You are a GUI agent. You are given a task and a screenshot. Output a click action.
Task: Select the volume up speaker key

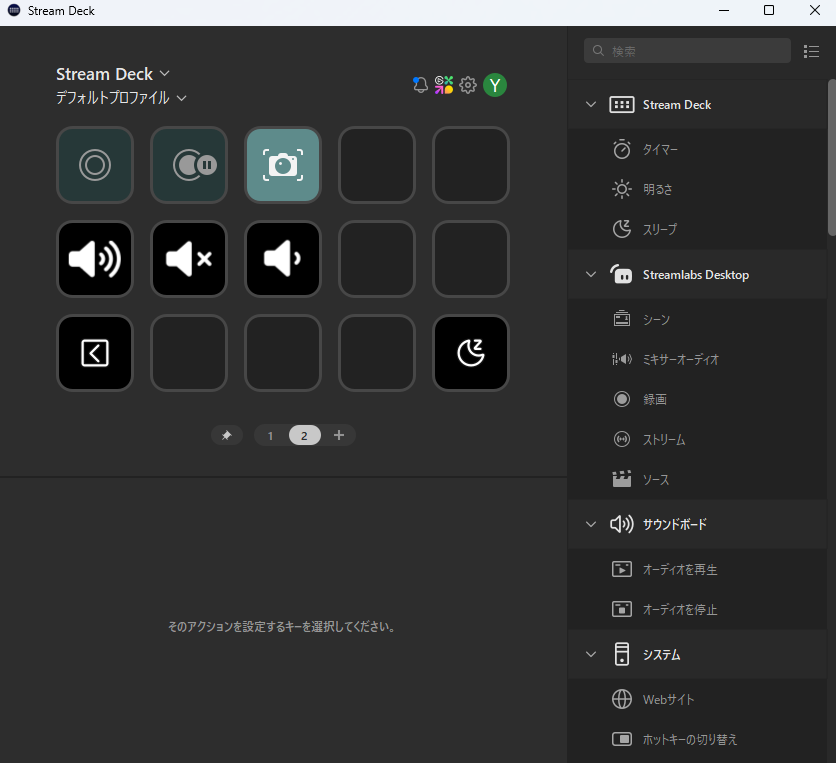[x=95, y=259]
